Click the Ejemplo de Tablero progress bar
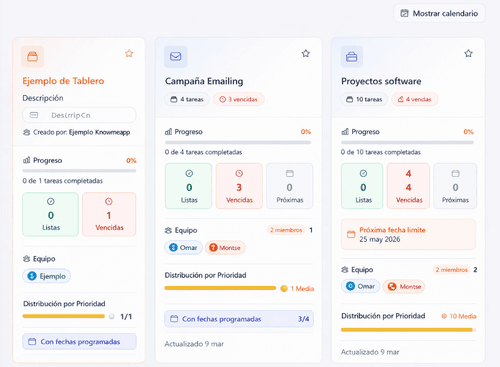This screenshot has height=367, width=500. (x=79, y=171)
